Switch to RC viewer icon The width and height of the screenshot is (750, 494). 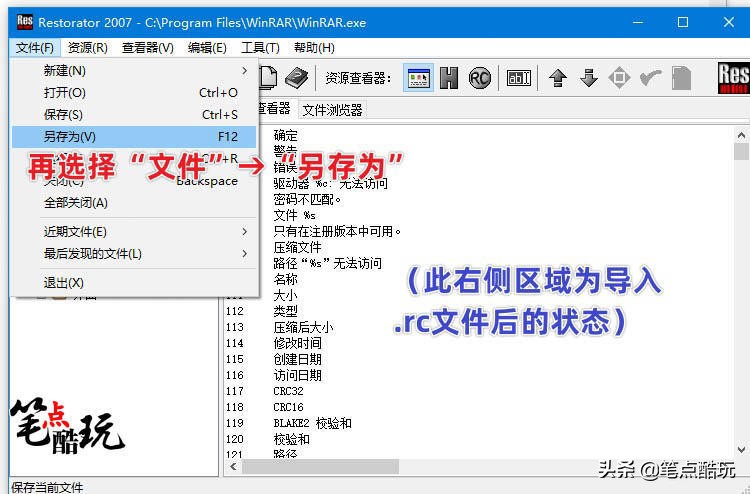(480, 77)
